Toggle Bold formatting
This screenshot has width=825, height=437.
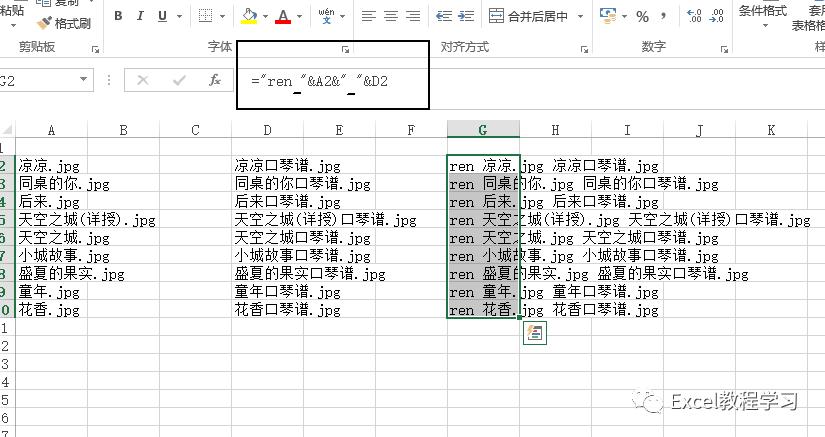point(118,16)
